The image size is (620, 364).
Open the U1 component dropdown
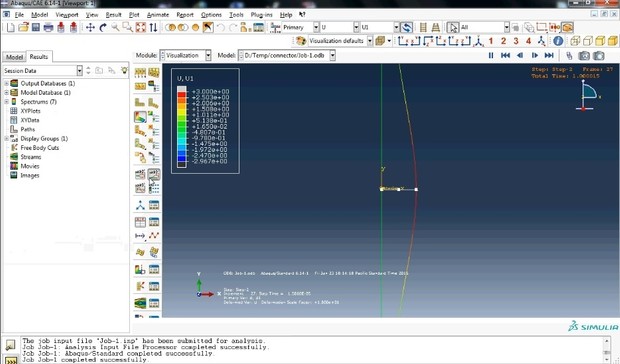click(x=396, y=27)
